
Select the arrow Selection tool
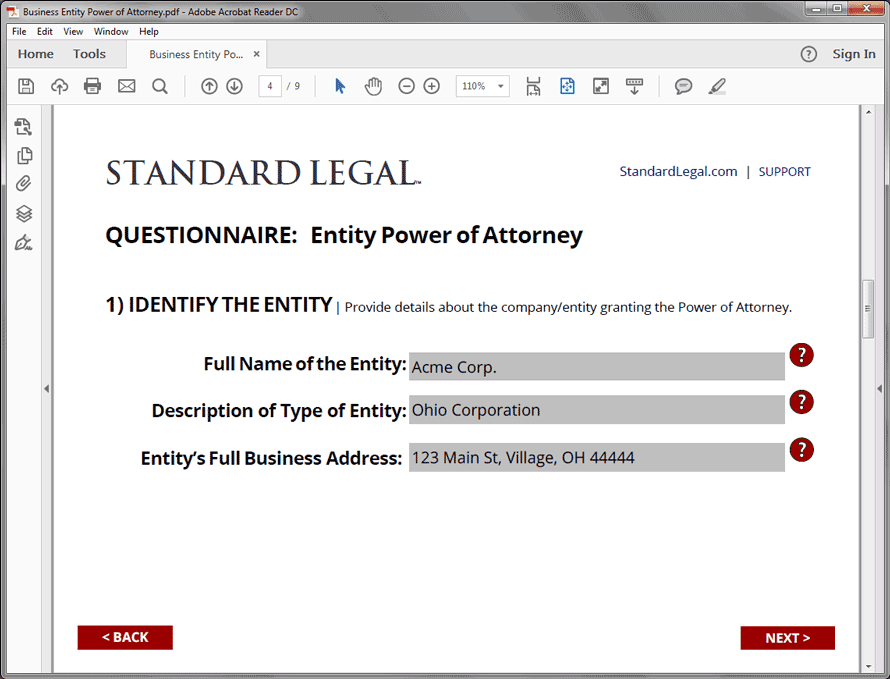[340, 86]
